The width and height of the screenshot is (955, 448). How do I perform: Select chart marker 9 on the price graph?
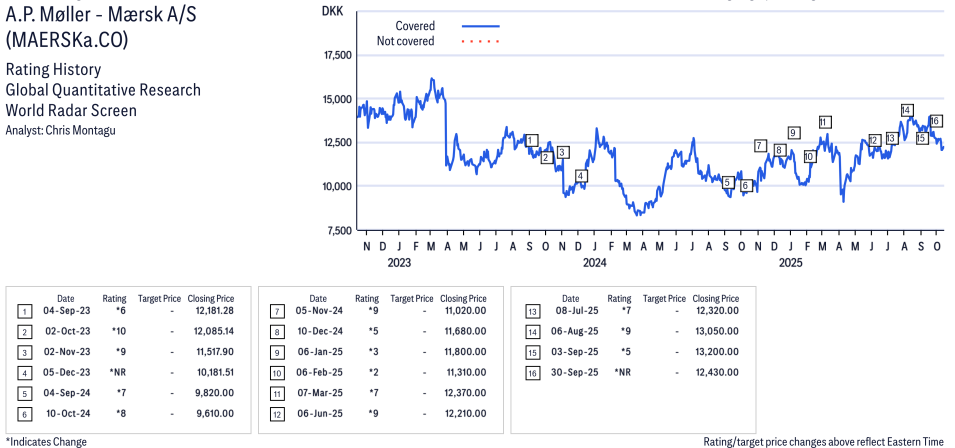(793, 133)
